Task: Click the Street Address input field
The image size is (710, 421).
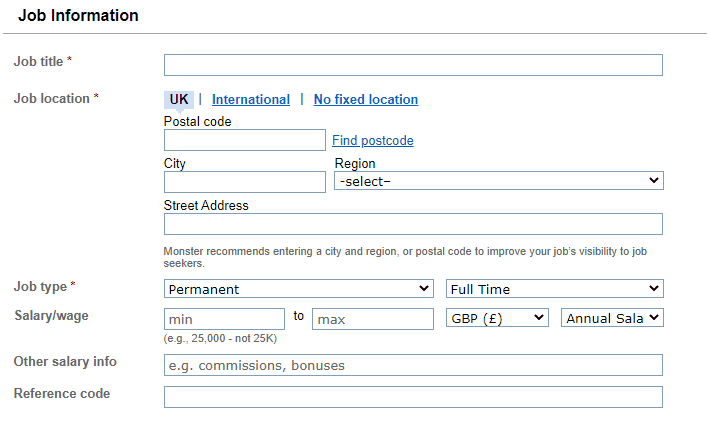Action: (x=413, y=224)
